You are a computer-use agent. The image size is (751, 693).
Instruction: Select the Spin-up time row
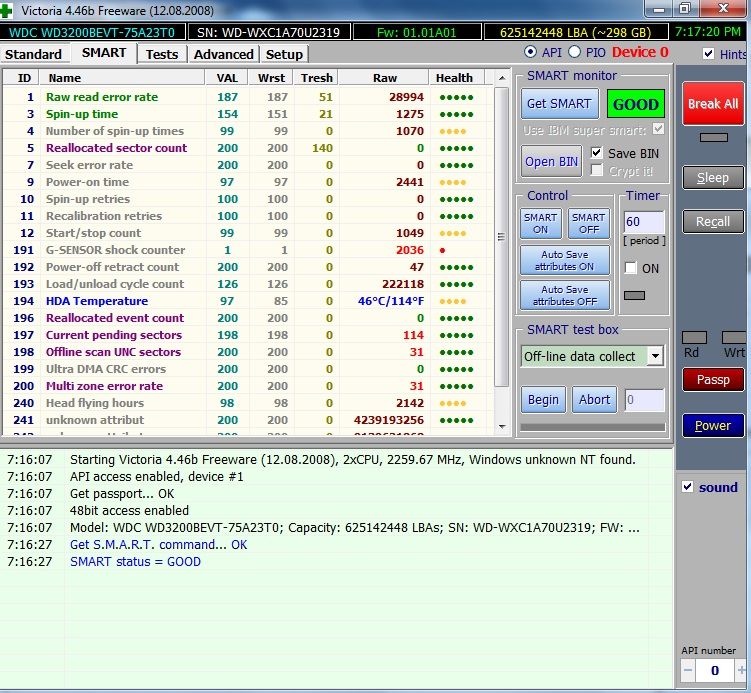click(248, 114)
